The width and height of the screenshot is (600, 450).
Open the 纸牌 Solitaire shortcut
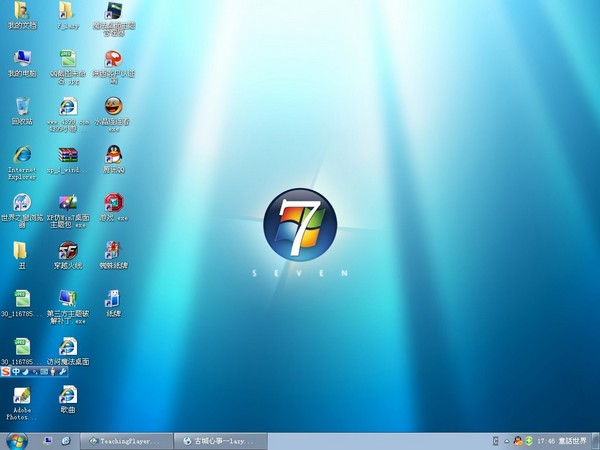[113, 298]
